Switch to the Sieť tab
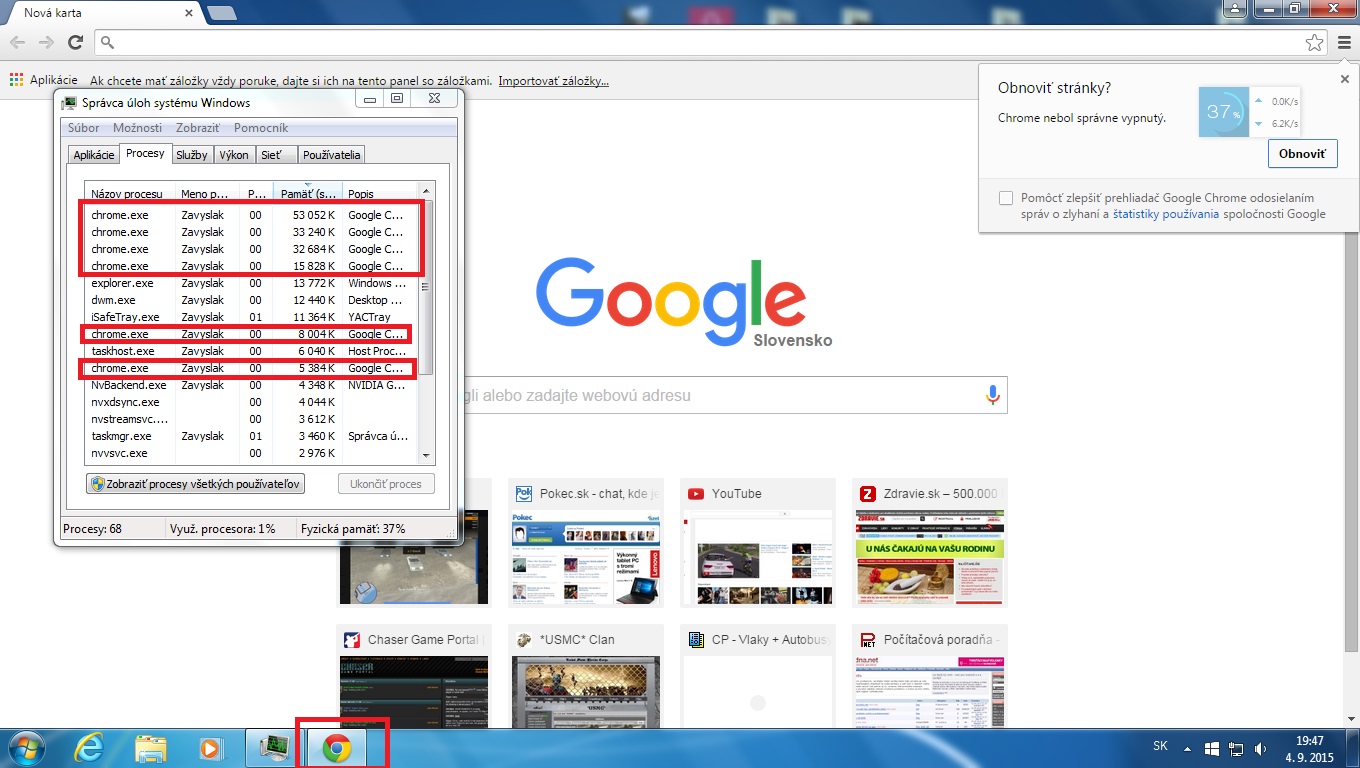Image resolution: width=1360 pixels, height=768 pixels. click(276, 155)
